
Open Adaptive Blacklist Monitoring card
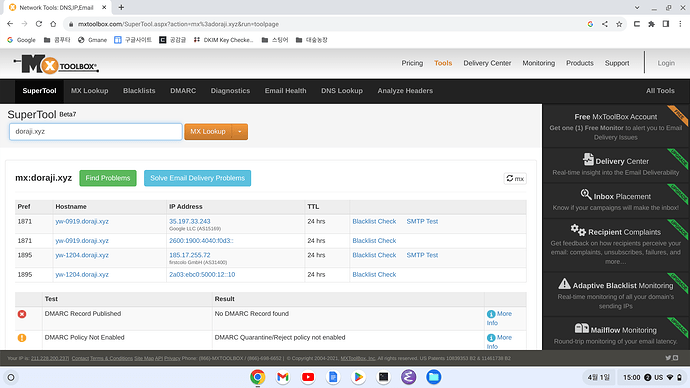616,294
